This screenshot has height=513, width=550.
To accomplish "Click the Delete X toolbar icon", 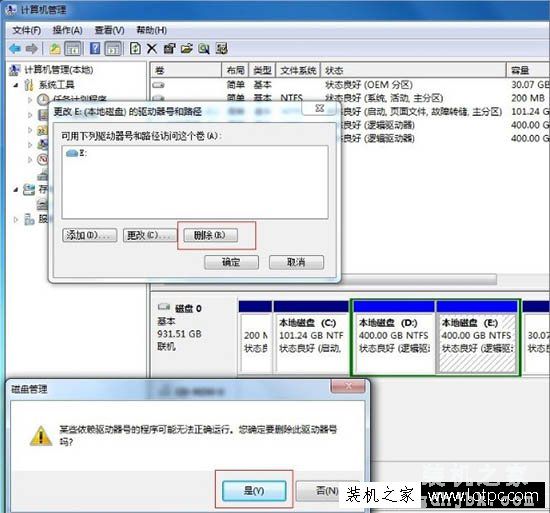I will point(152,49).
